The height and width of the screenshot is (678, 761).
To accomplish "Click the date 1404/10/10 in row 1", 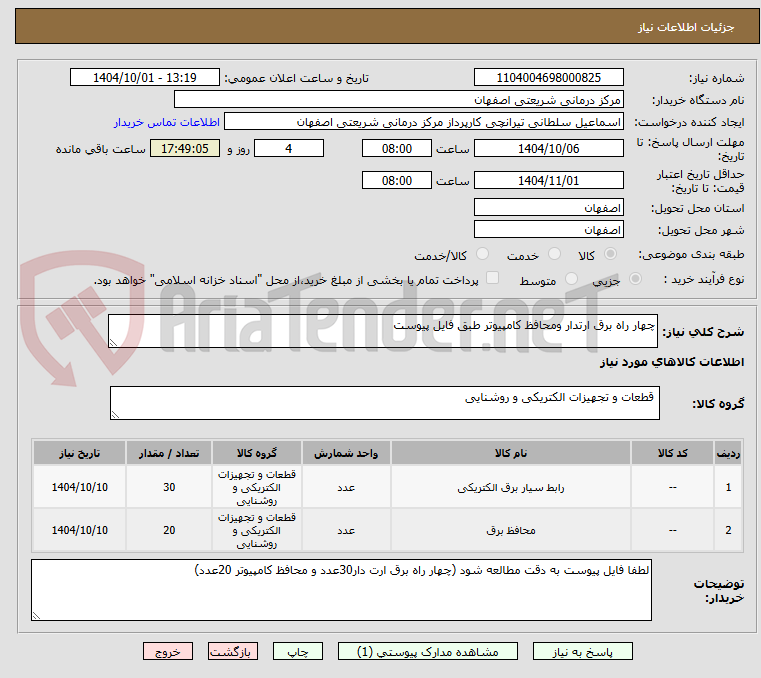I will click(80, 487).
